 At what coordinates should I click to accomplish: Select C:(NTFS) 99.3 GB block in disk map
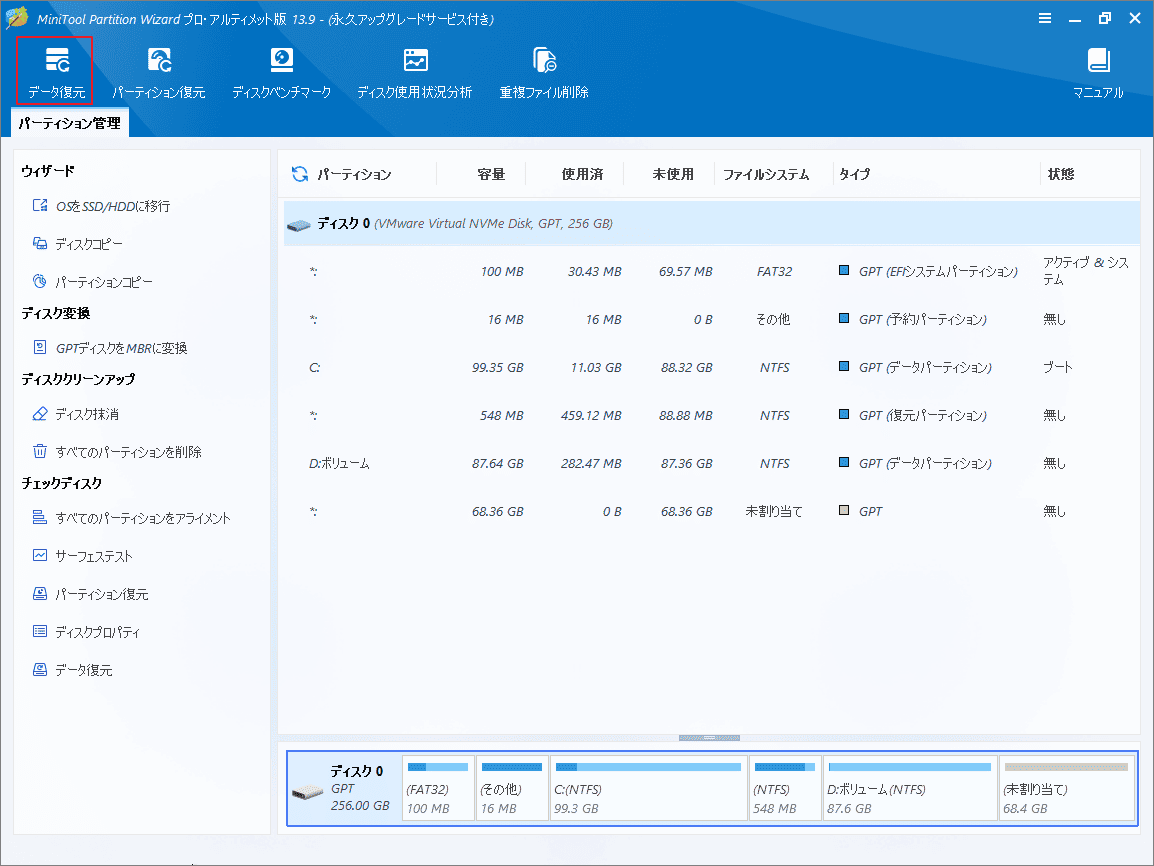point(648,788)
